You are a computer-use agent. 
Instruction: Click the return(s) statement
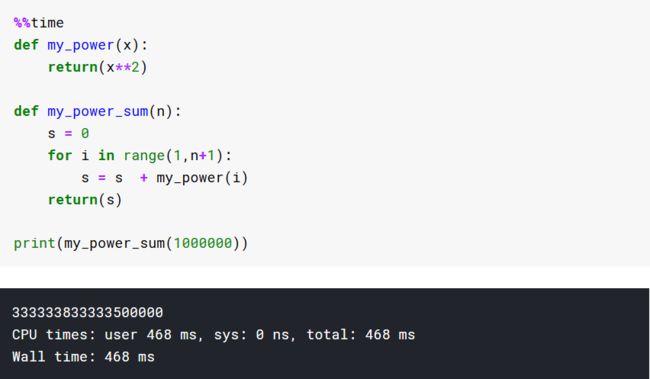[85, 200]
